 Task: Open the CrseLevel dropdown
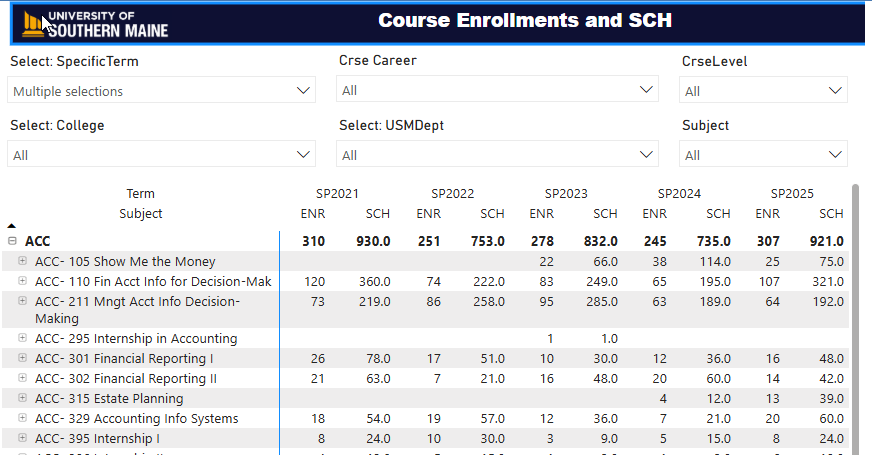pyautogui.click(x=764, y=91)
